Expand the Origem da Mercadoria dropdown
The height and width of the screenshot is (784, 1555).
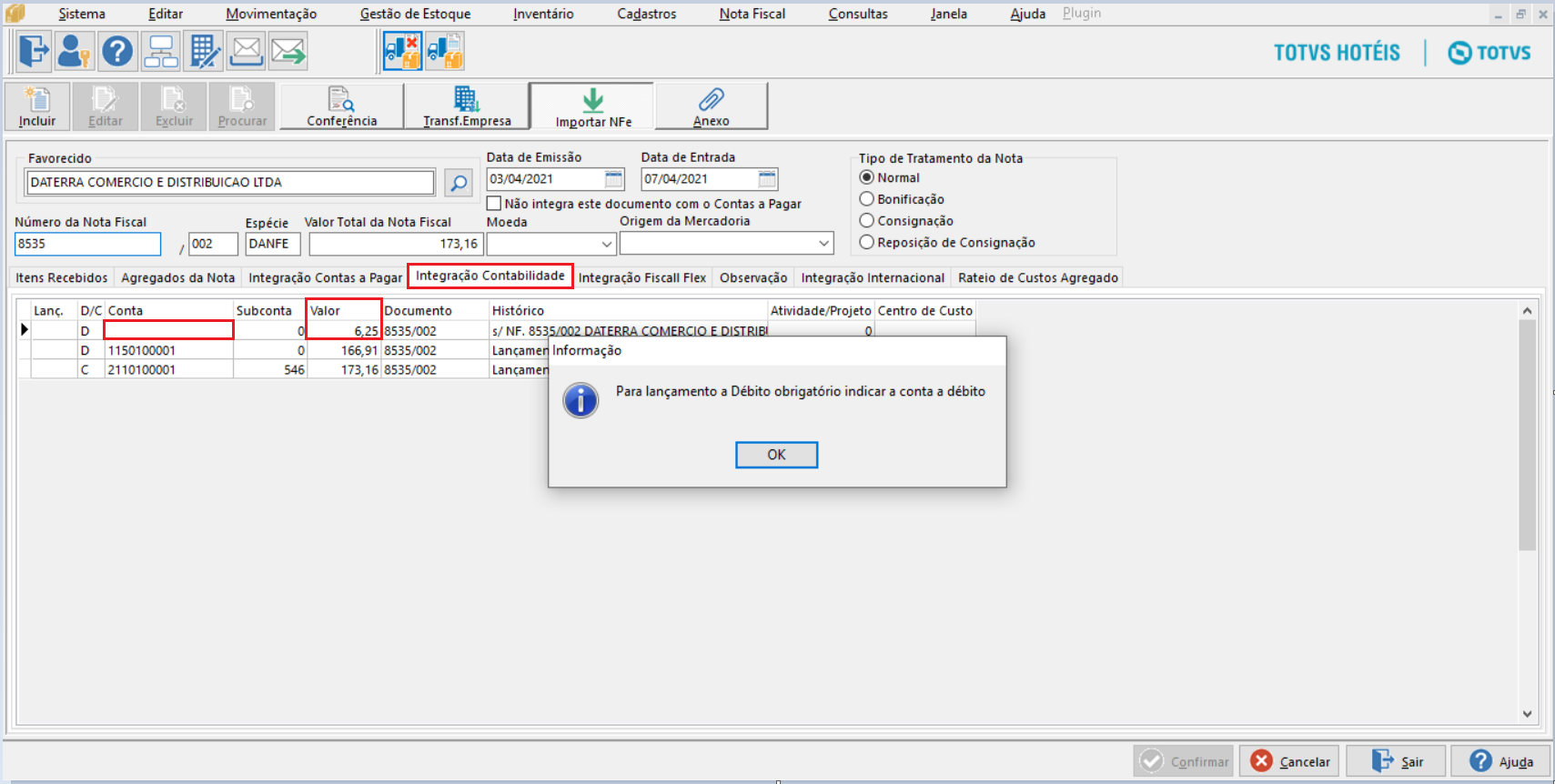(x=823, y=244)
